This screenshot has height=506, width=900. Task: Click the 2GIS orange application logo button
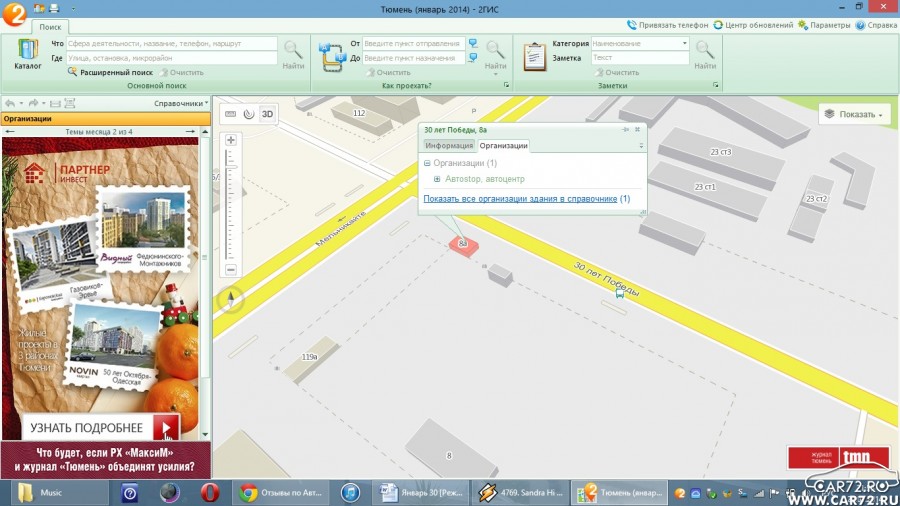tap(14, 13)
